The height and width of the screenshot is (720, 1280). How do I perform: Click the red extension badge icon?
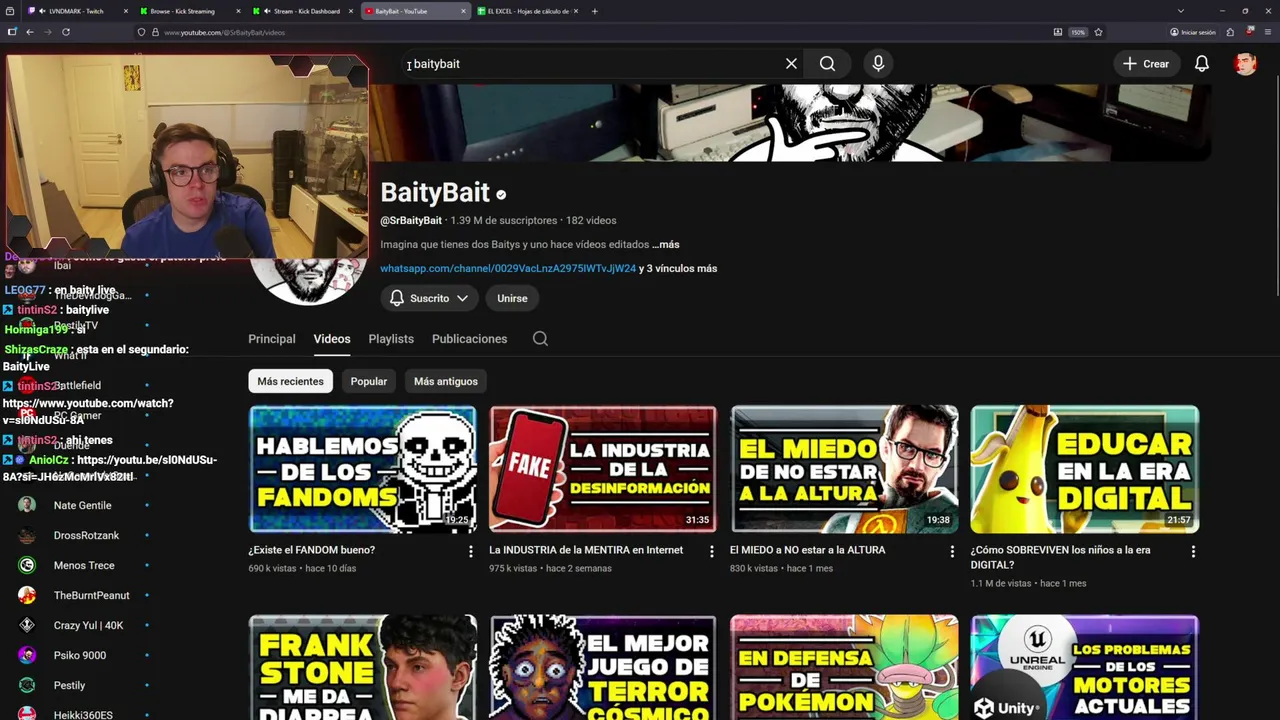(1250, 32)
